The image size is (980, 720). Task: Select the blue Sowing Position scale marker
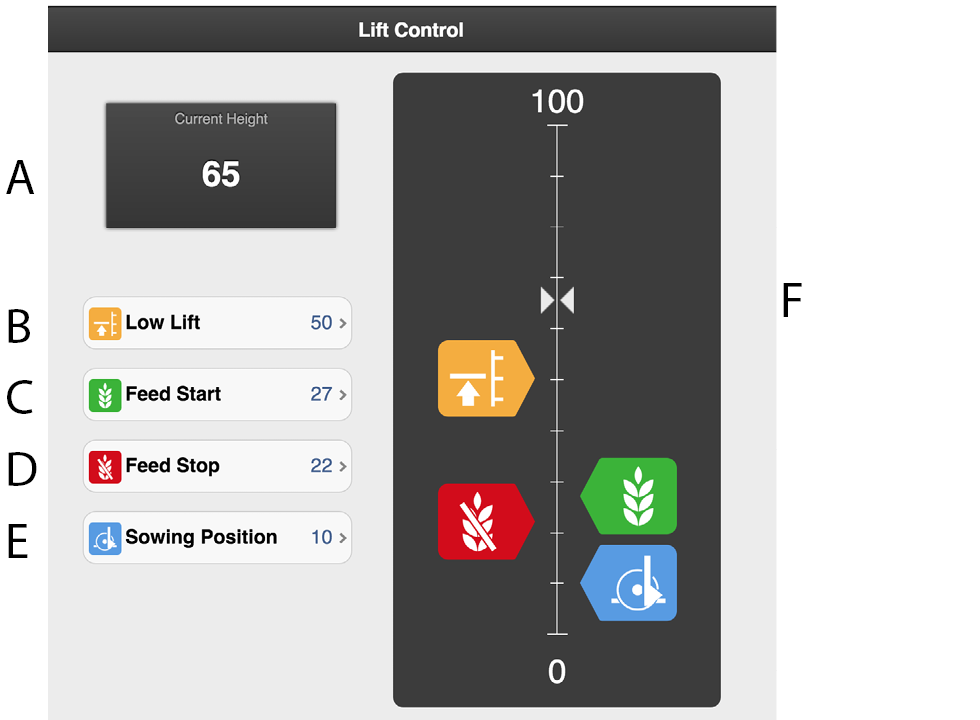(632, 583)
